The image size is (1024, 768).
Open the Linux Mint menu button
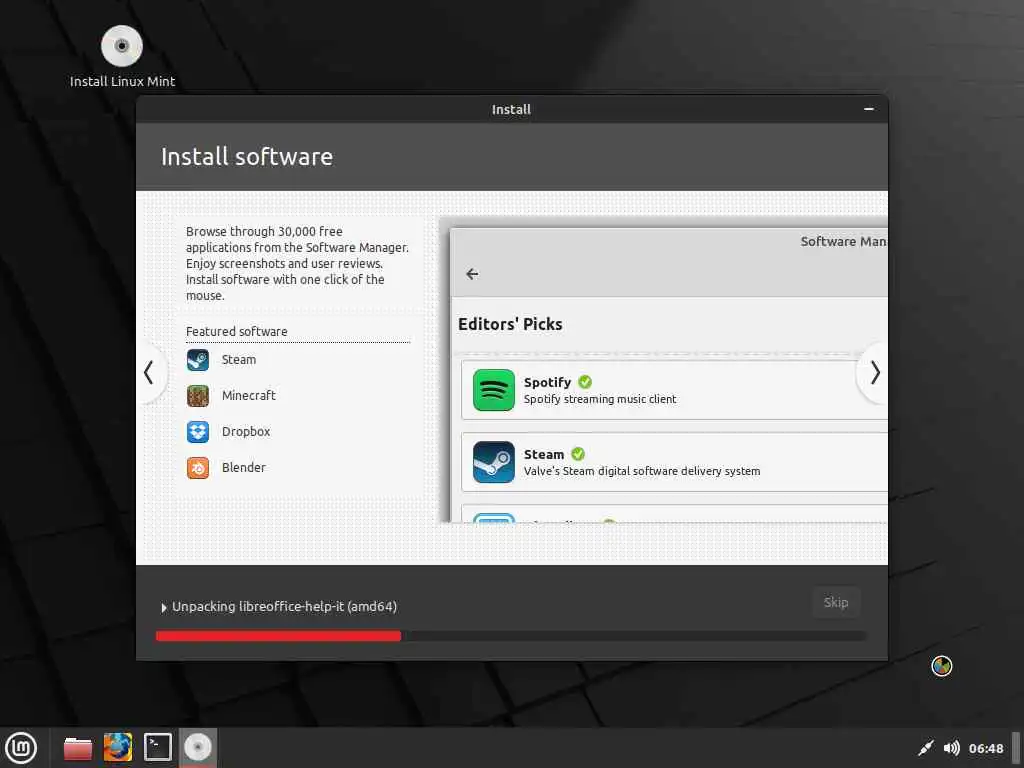[x=21, y=748]
